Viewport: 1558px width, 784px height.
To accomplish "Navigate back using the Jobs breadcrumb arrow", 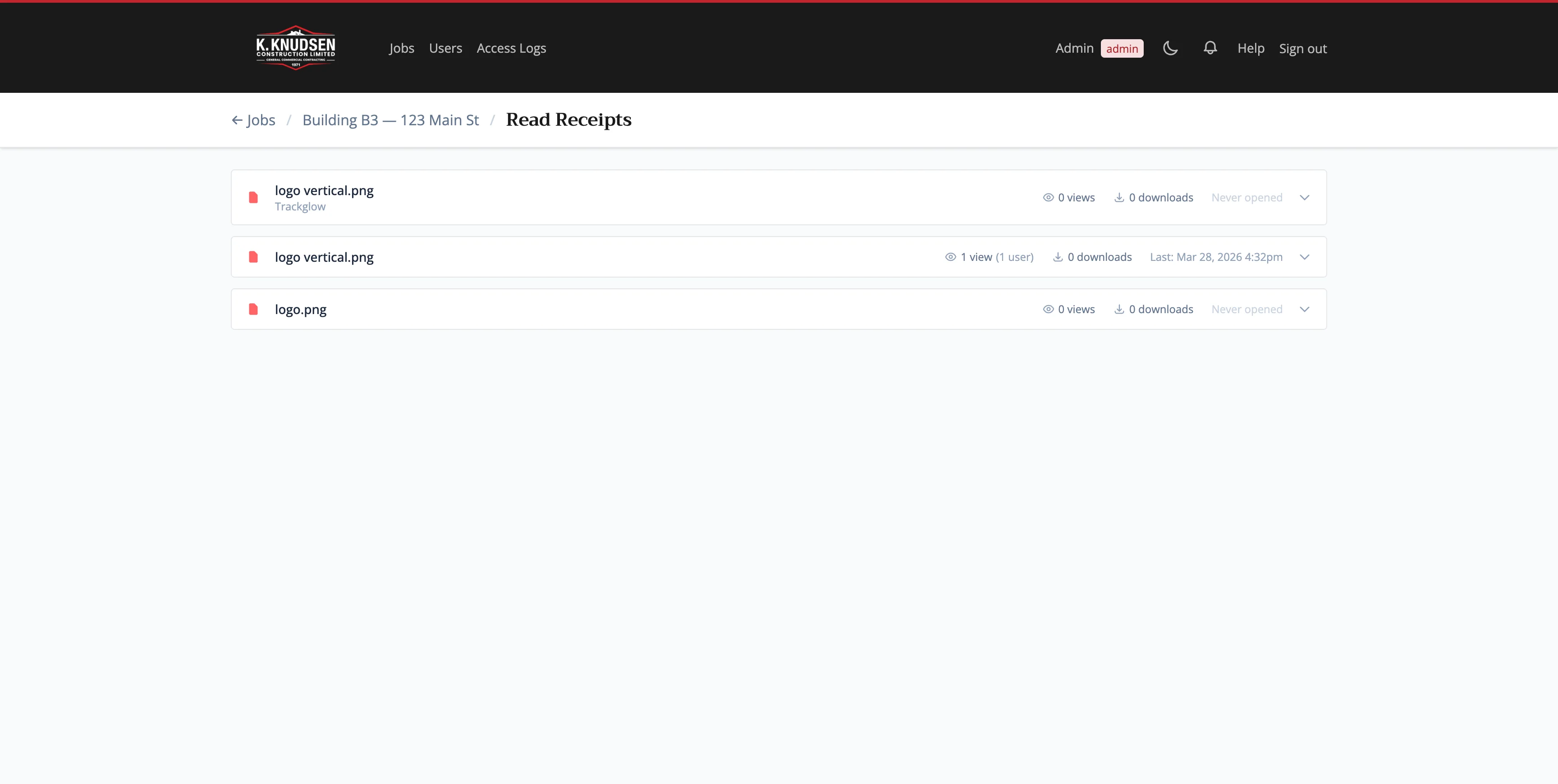I will pos(237,120).
